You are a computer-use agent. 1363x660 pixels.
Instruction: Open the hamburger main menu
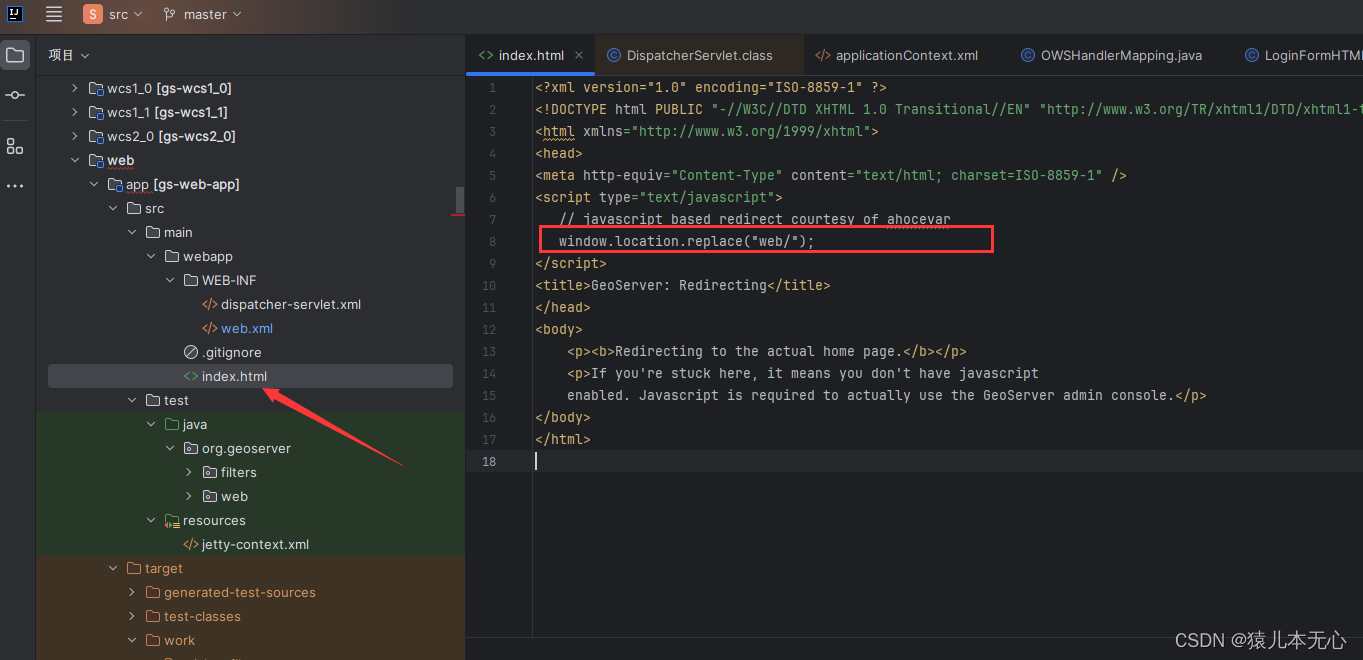pos(54,14)
